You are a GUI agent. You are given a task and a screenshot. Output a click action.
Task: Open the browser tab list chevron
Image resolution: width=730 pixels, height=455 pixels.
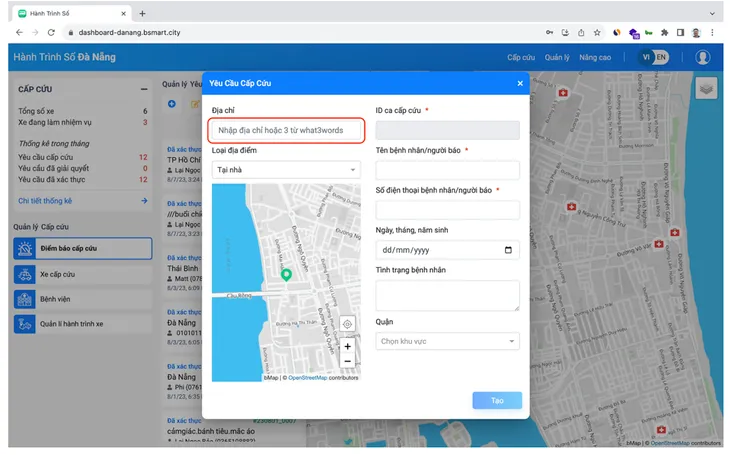click(x=712, y=14)
